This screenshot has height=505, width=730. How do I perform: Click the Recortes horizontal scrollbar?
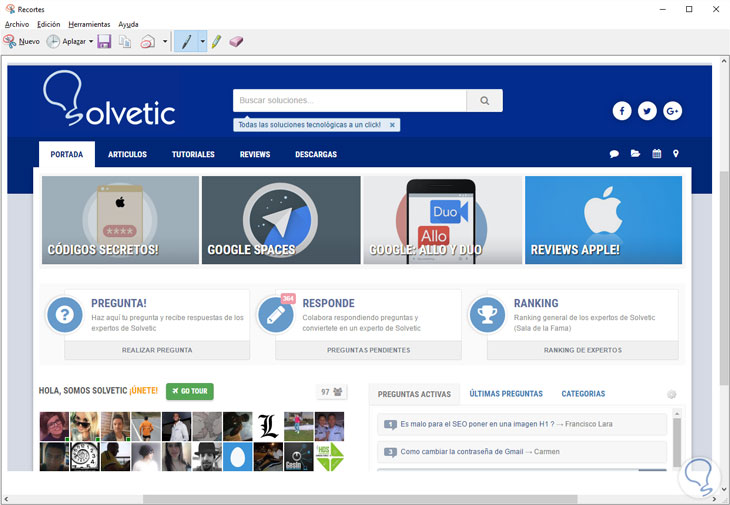point(359,499)
